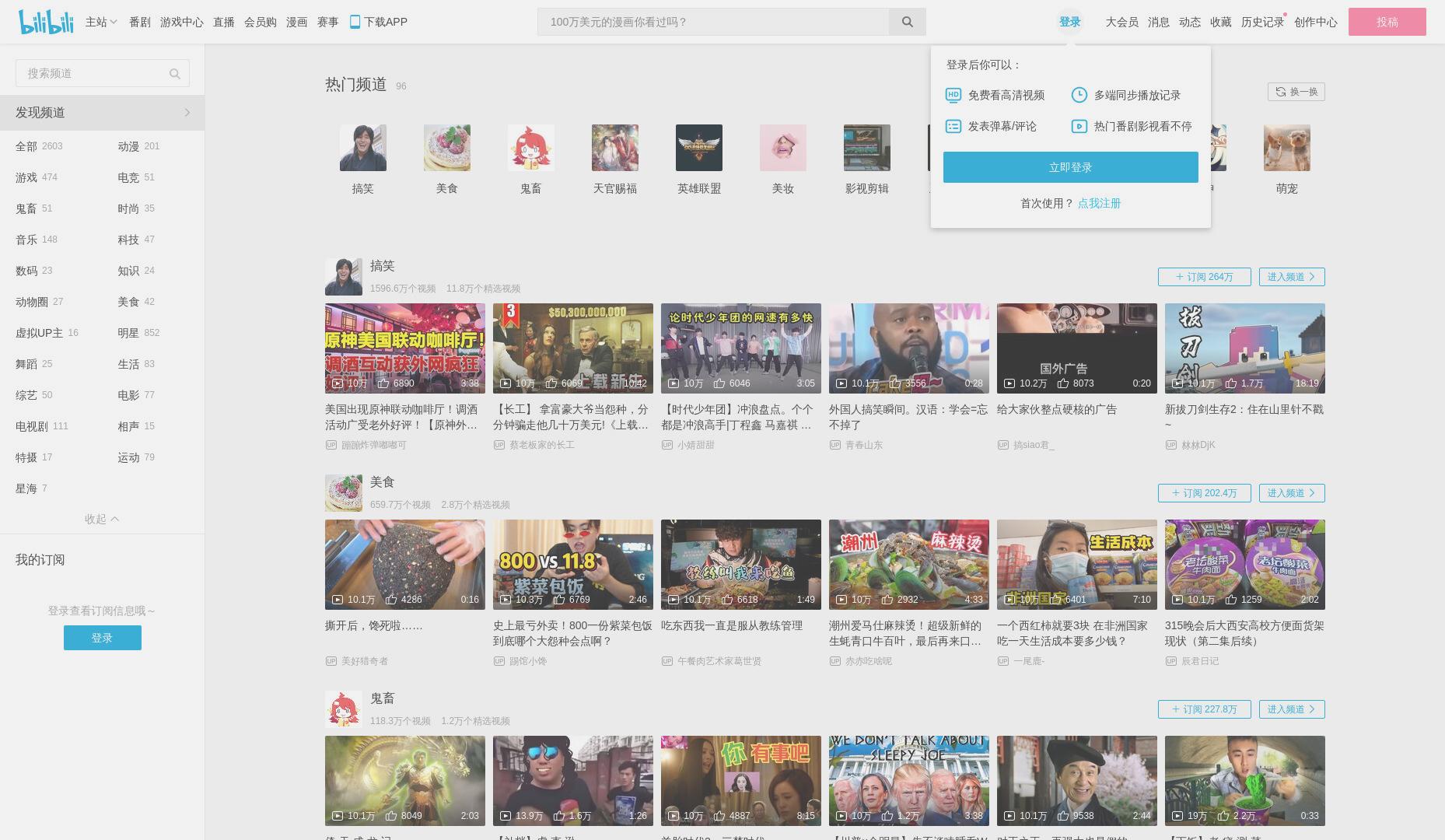Click the clock icon beside 多端同步播放记录
This screenshot has width=1445, height=840.
[1079, 95]
